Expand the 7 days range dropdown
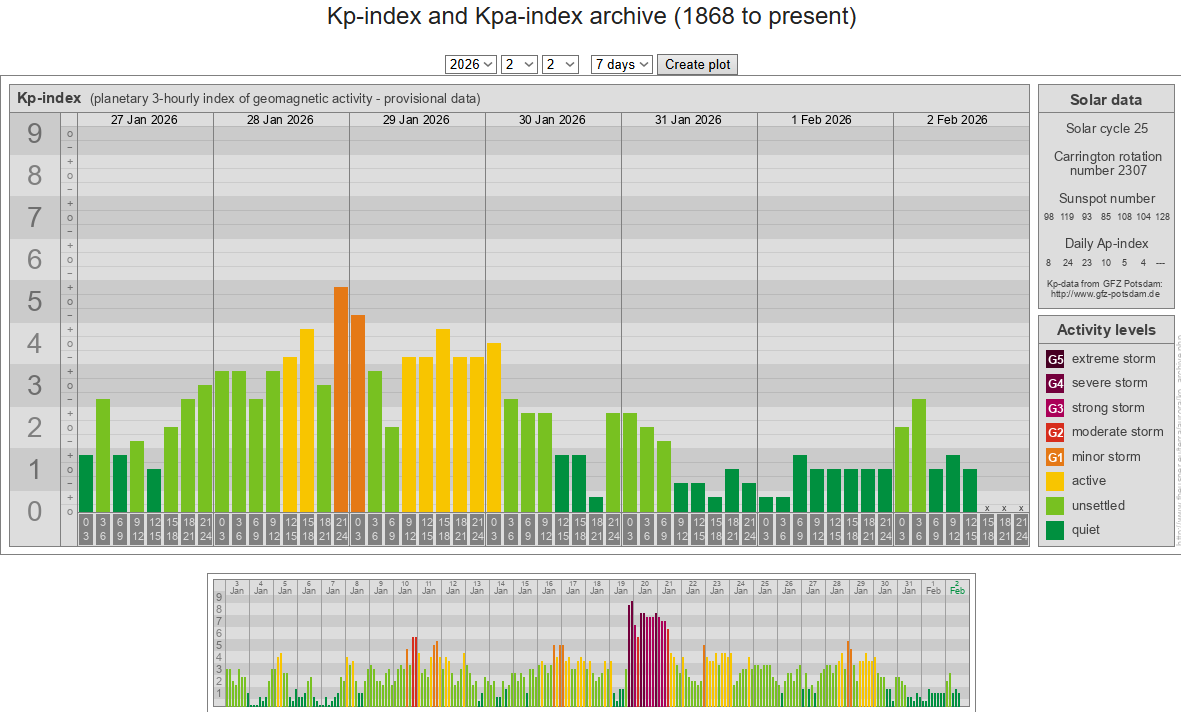The width and height of the screenshot is (1181, 712). (x=621, y=64)
